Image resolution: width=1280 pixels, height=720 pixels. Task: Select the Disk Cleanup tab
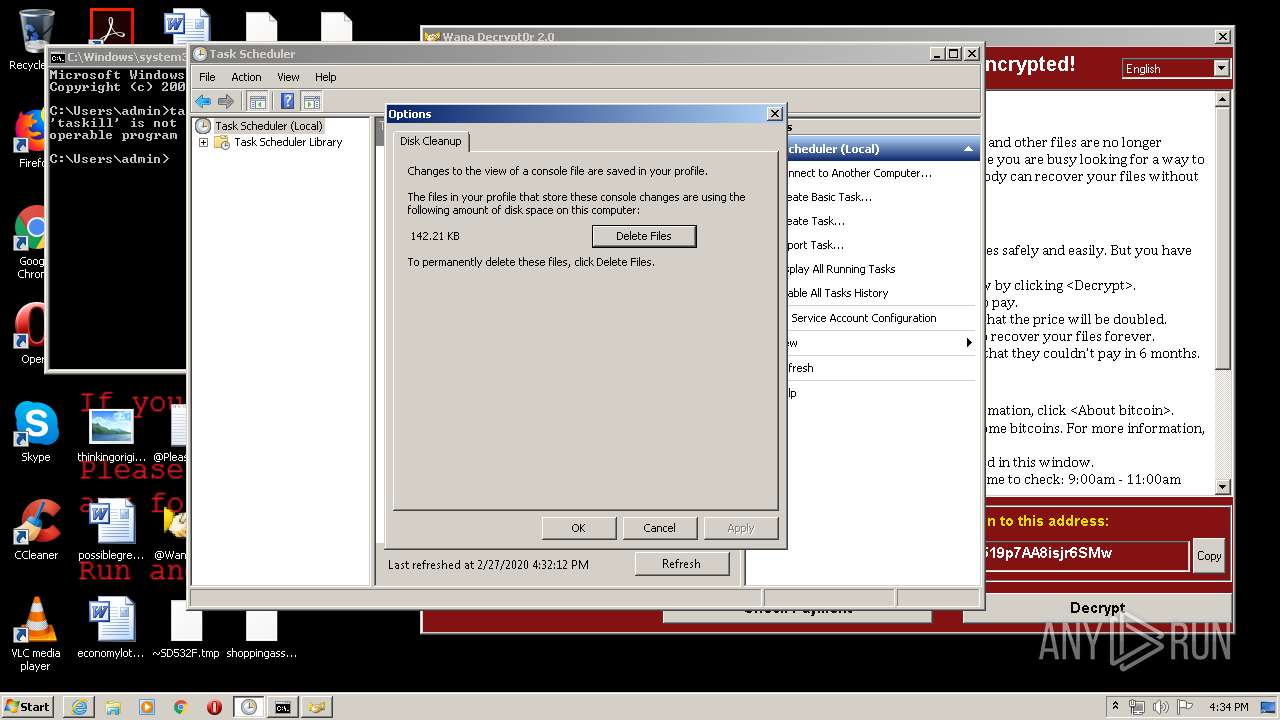pos(430,141)
